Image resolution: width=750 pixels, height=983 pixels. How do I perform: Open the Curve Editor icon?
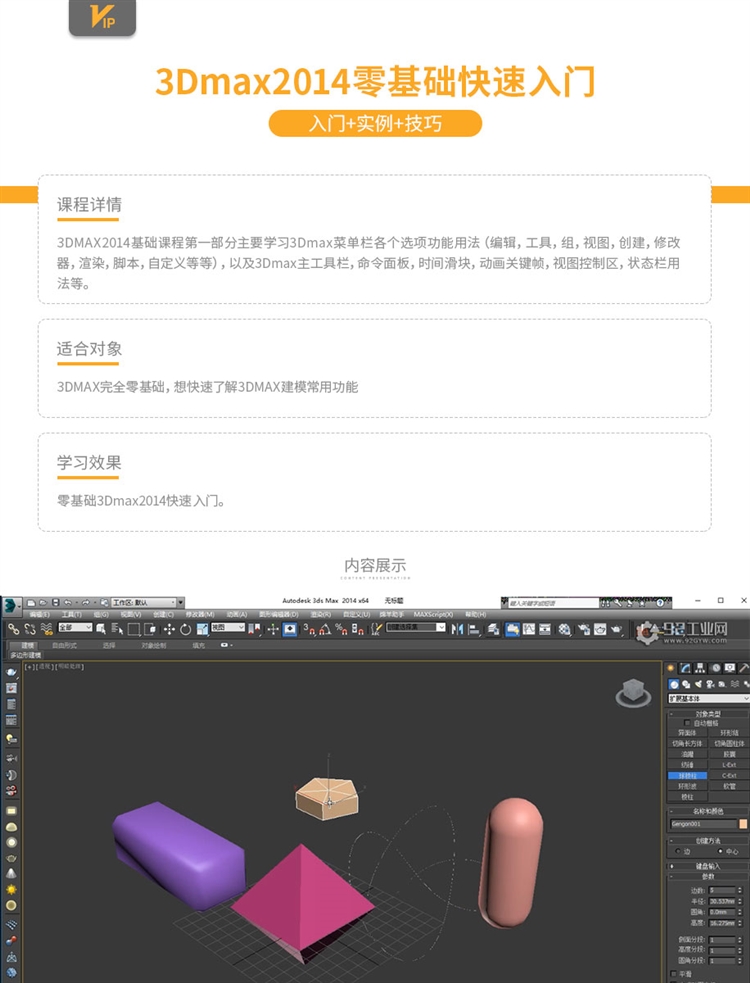tap(529, 629)
